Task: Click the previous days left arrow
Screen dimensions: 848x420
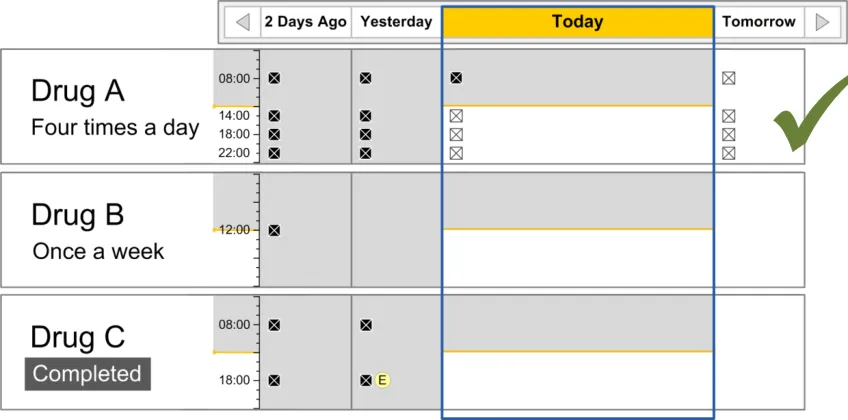Action: [x=242, y=22]
